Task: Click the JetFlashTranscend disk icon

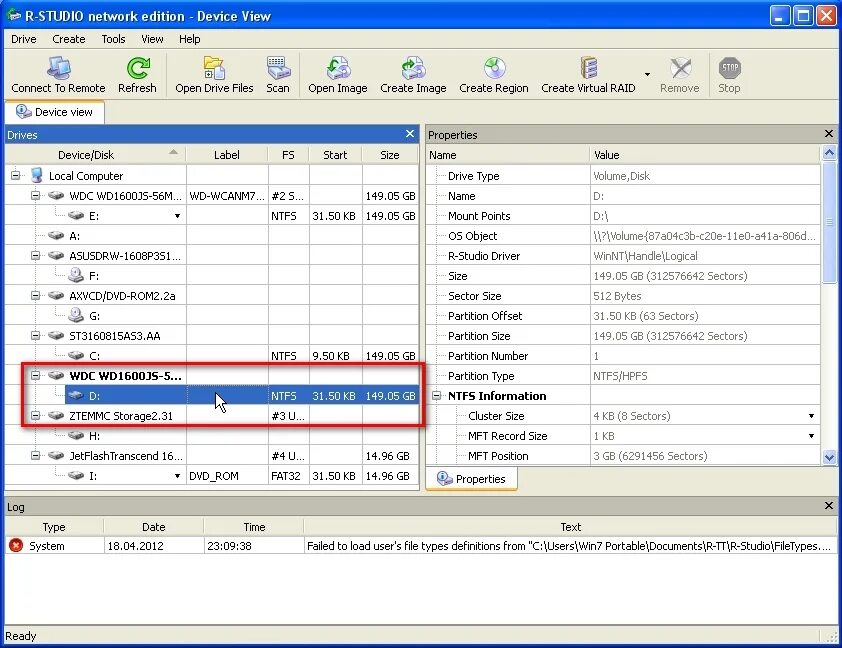Action: (x=56, y=456)
